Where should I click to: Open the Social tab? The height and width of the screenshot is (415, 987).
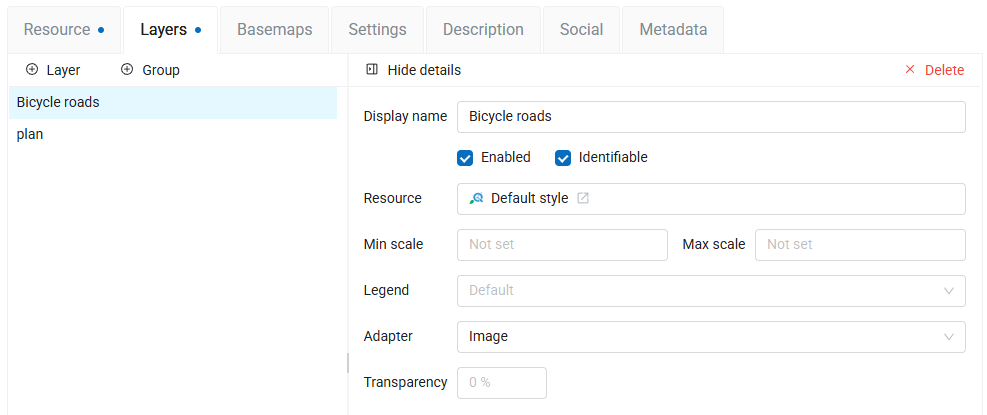(x=581, y=30)
